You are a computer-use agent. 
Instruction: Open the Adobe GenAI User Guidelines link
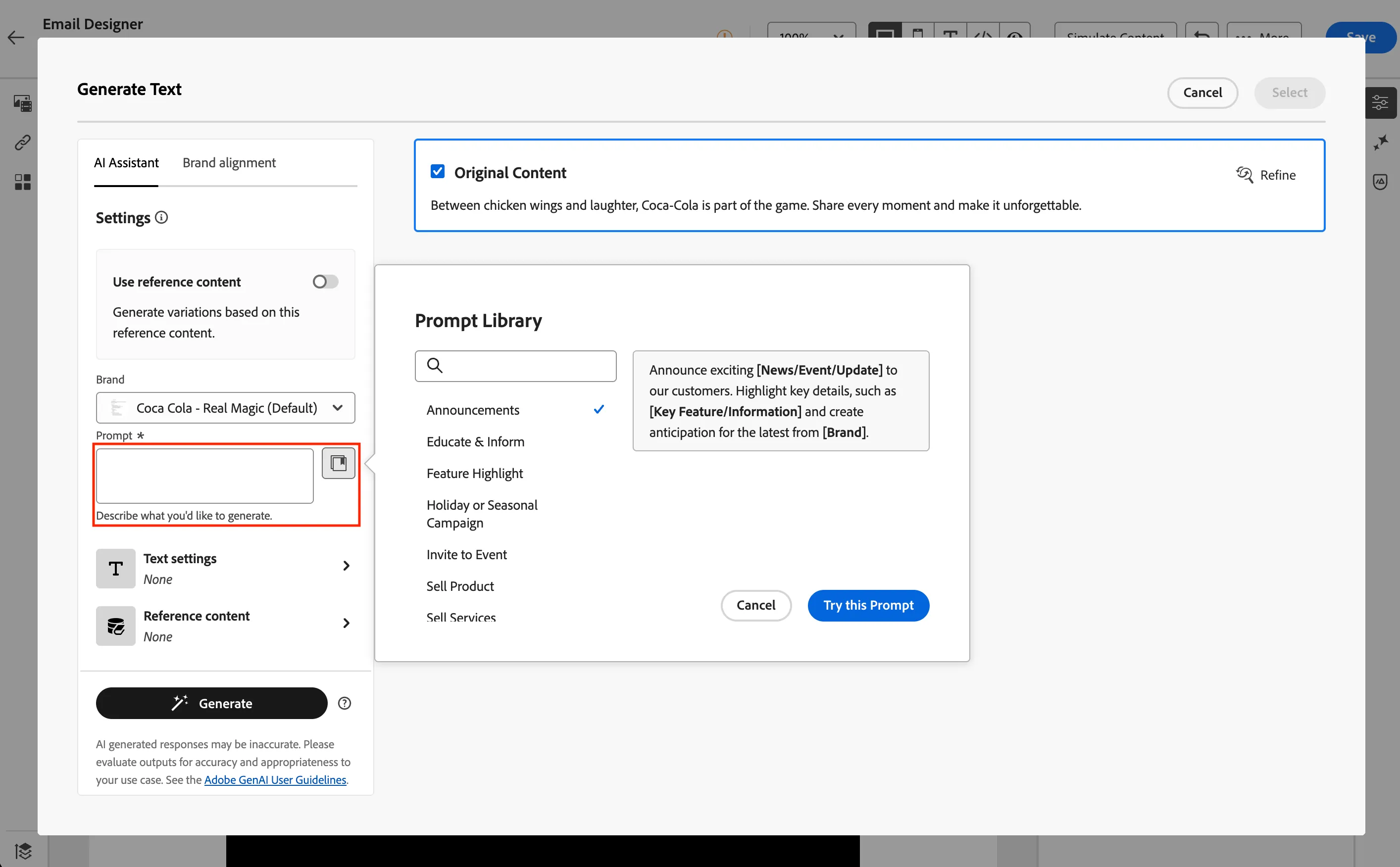coord(275,780)
